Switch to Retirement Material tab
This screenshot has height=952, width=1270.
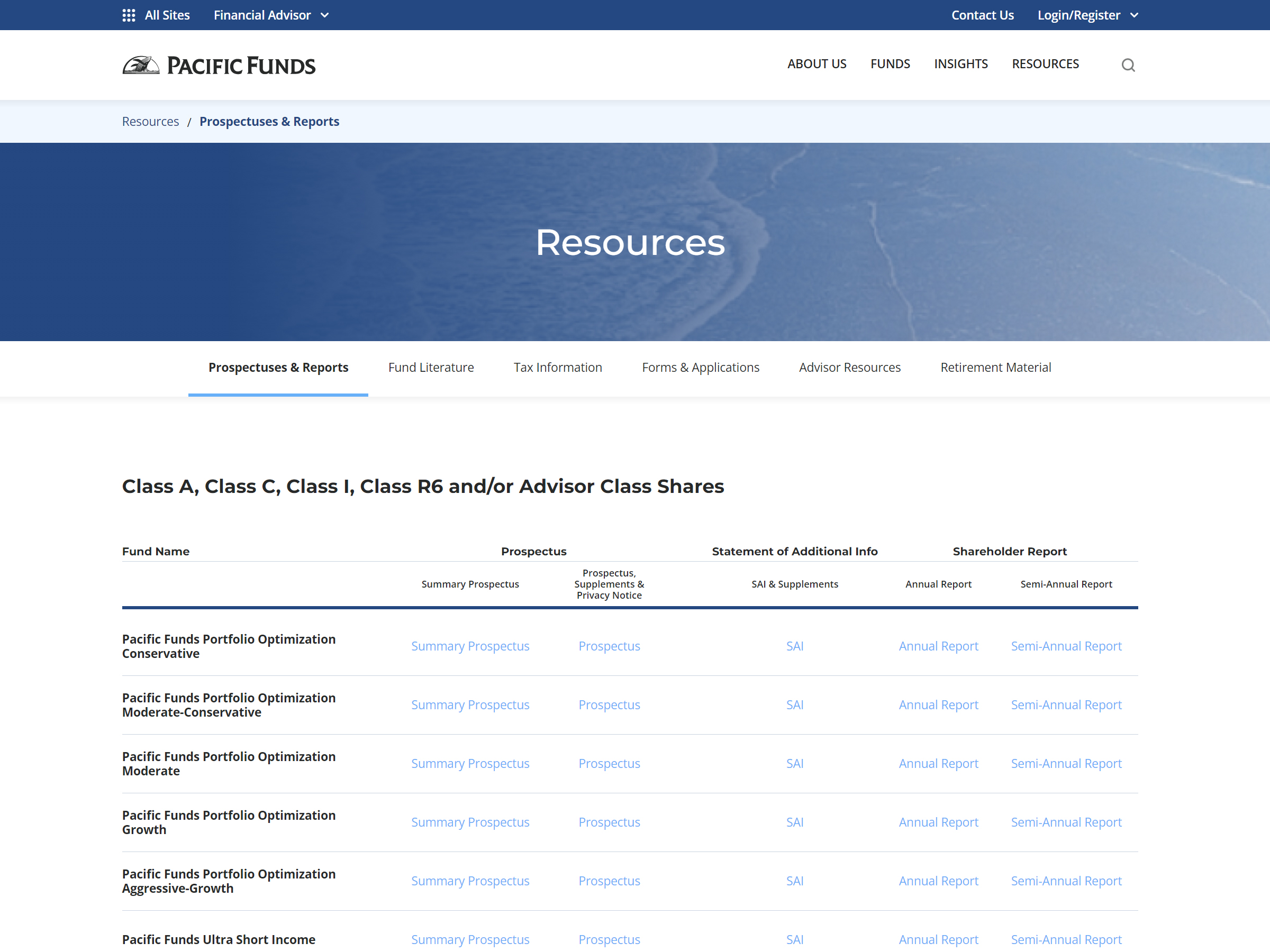click(995, 367)
